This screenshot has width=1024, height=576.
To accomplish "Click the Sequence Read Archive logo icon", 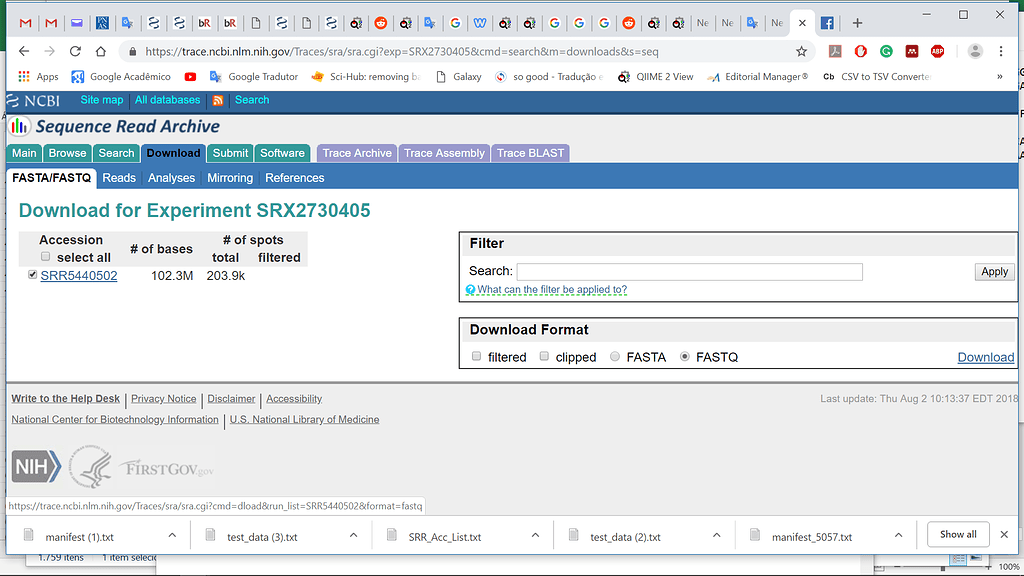I will (20, 126).
